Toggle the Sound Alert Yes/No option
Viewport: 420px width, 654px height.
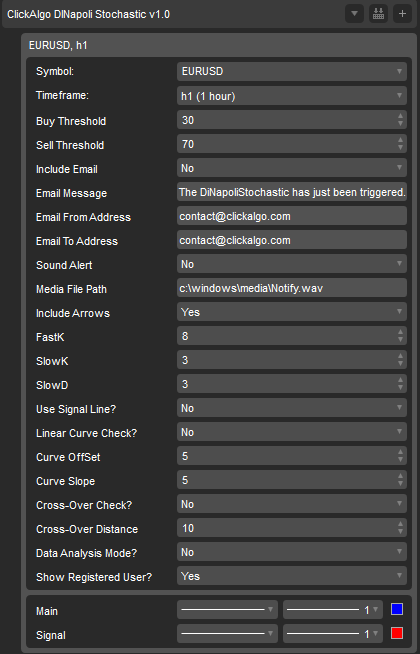coord(292,264)
